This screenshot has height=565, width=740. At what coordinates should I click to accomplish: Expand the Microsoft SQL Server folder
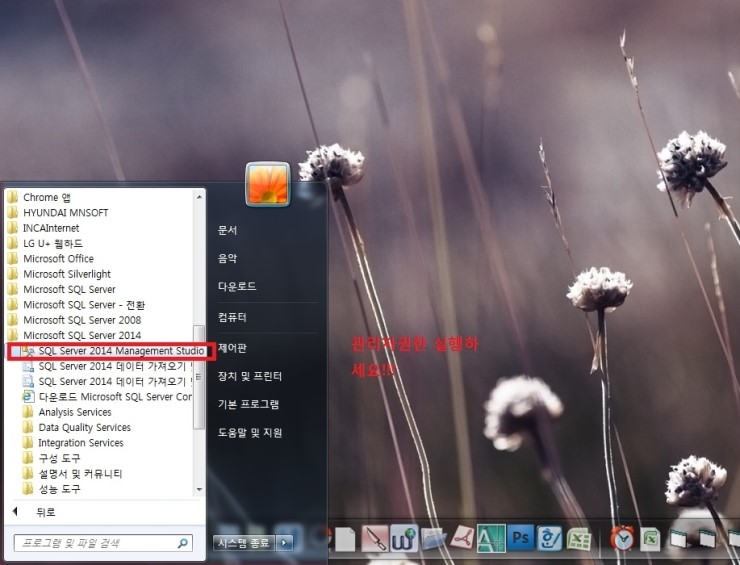click(61, 289)
